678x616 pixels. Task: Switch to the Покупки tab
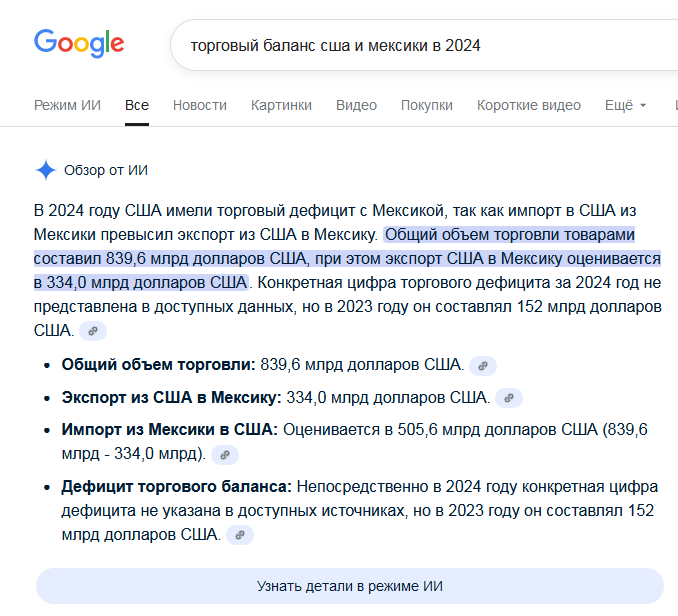pos(427,105)
